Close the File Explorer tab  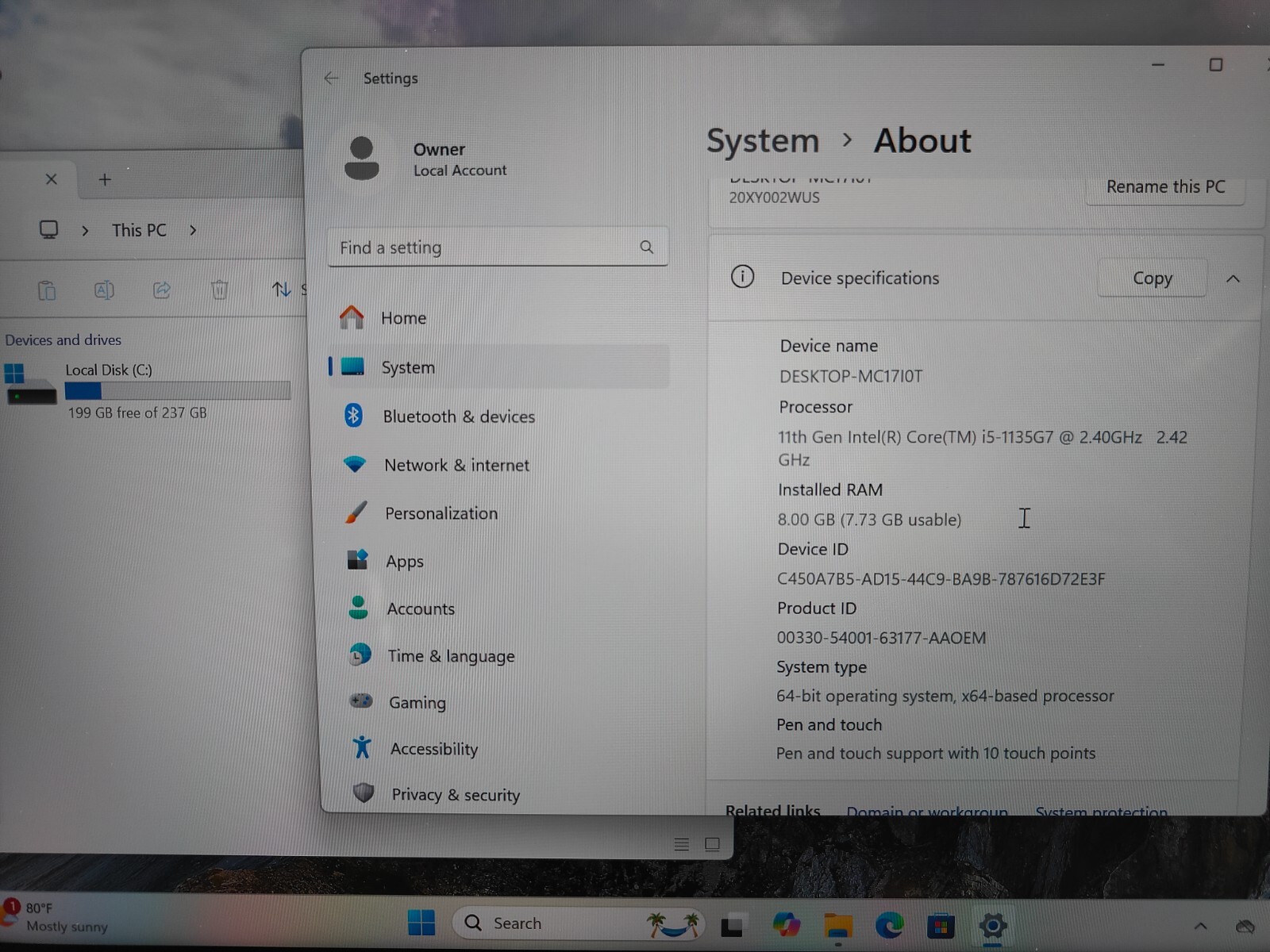point(52,179)
